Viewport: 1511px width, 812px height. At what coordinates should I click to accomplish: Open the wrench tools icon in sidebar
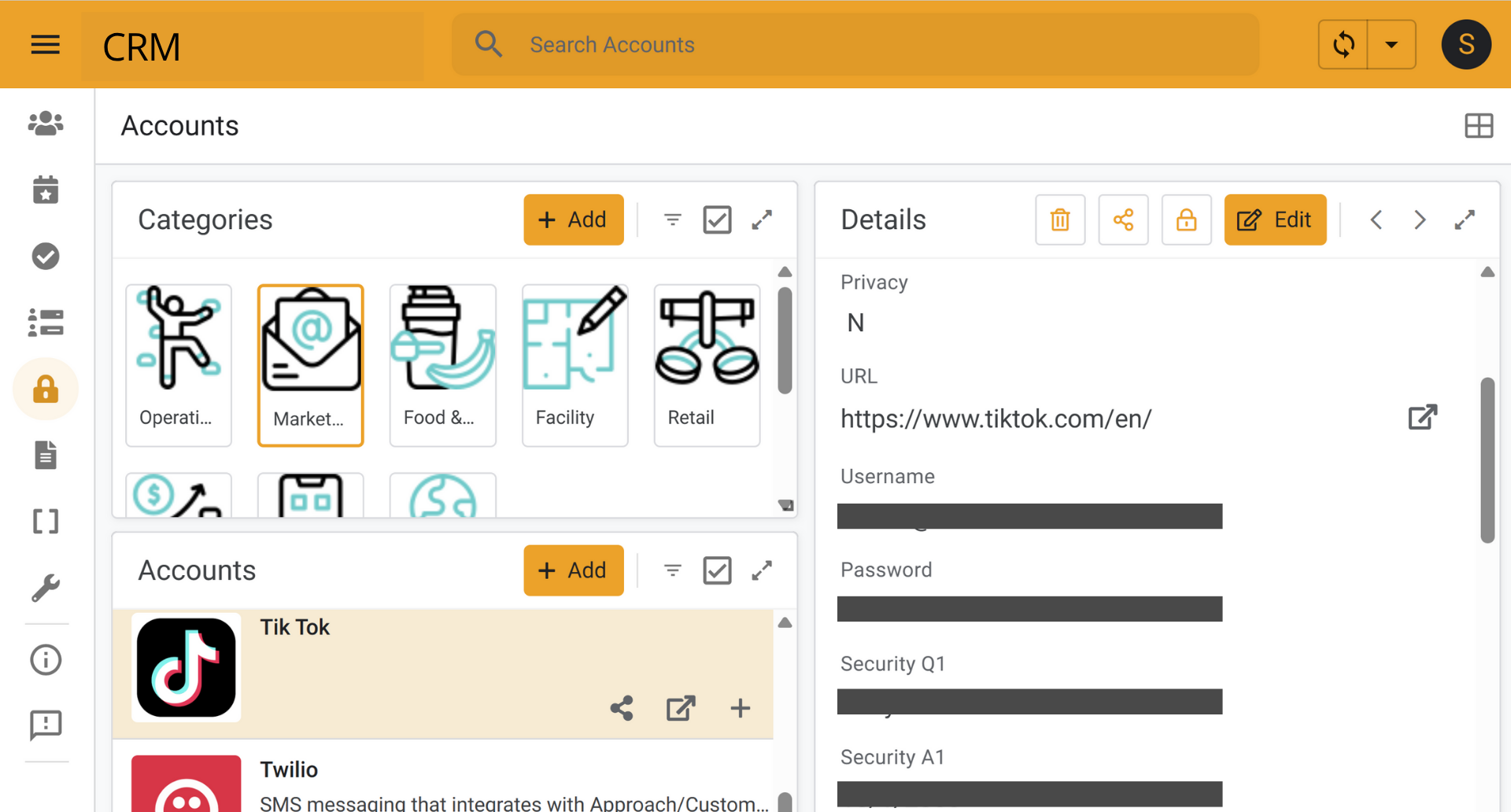[46, 588]
